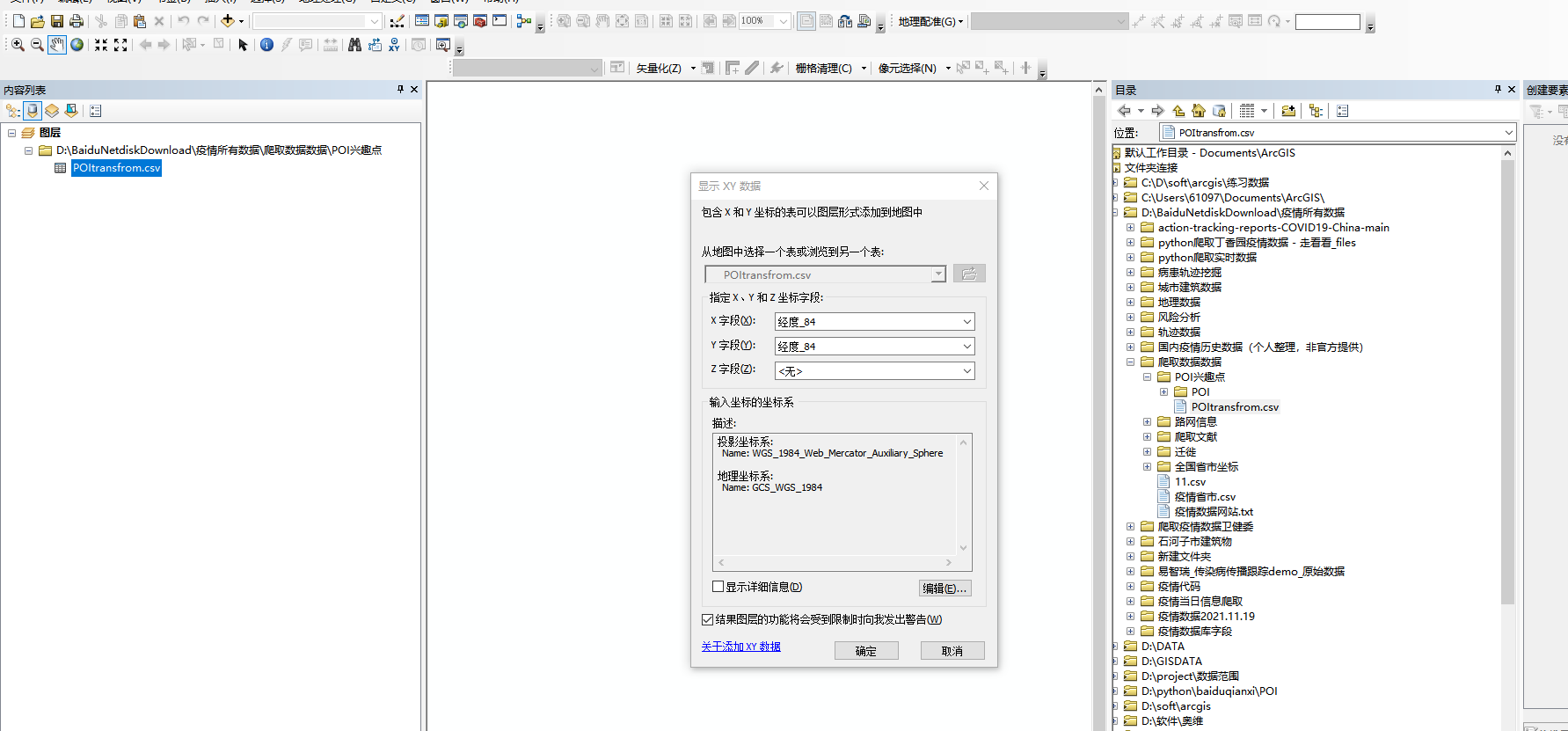Viewport: 1568px width, 731px height.
Task: Go up one level in Catalog
Action: tap(1178, 111)
